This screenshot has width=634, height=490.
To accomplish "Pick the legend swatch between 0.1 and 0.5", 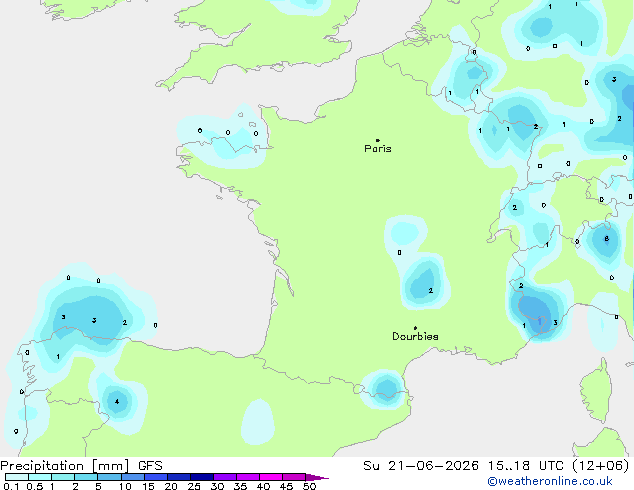I will pyautogui.click(x=17, y=477).
